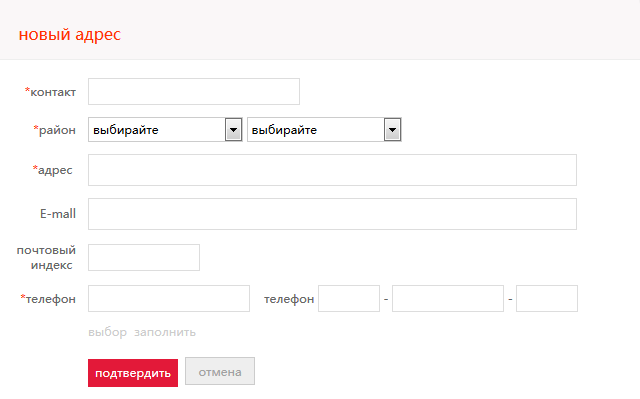Focus the E-mail input field
Image resolution: width=640 pixels, height=399 pixels.
[332, 214]
